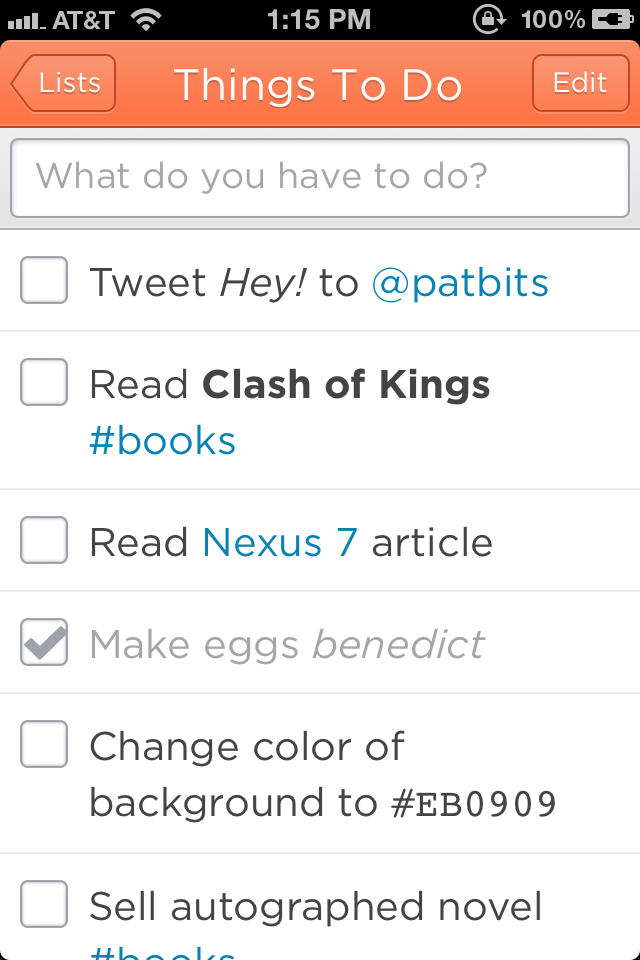This screenshot has height=960, width=640.
Task: Tap the Edit button
Action: (x=581, y=83)
